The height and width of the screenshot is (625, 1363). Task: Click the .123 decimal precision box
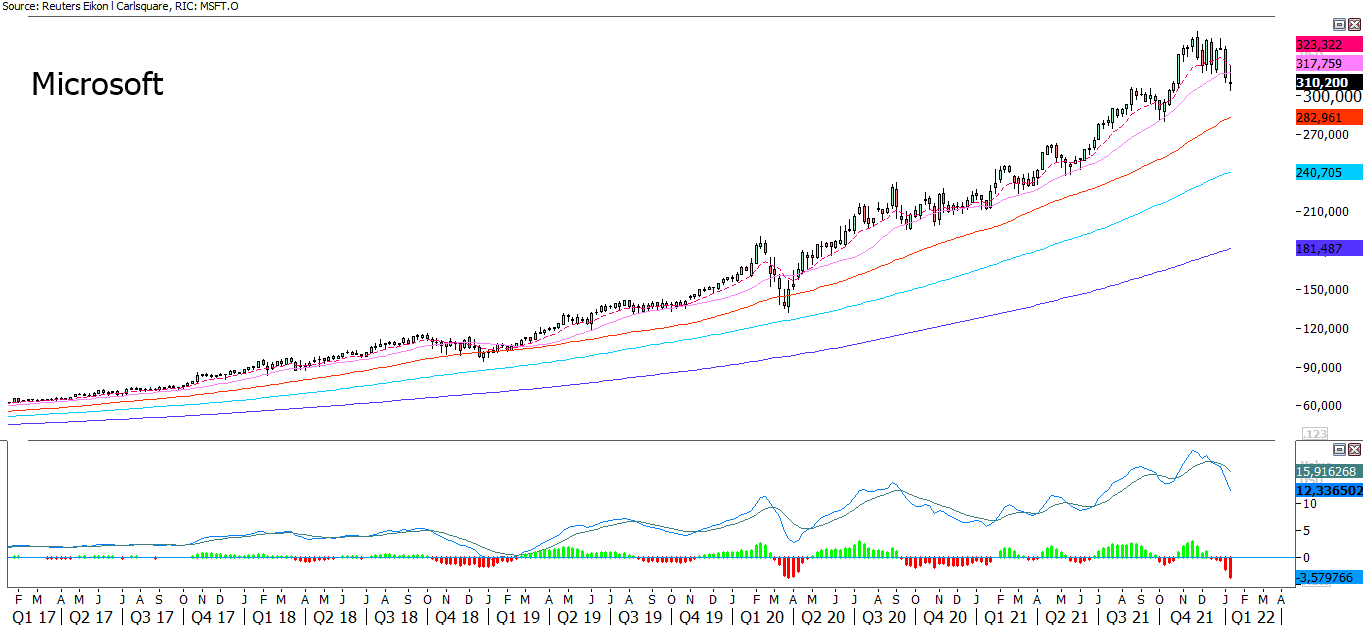pyautogui.click(x=1315, y=434)
